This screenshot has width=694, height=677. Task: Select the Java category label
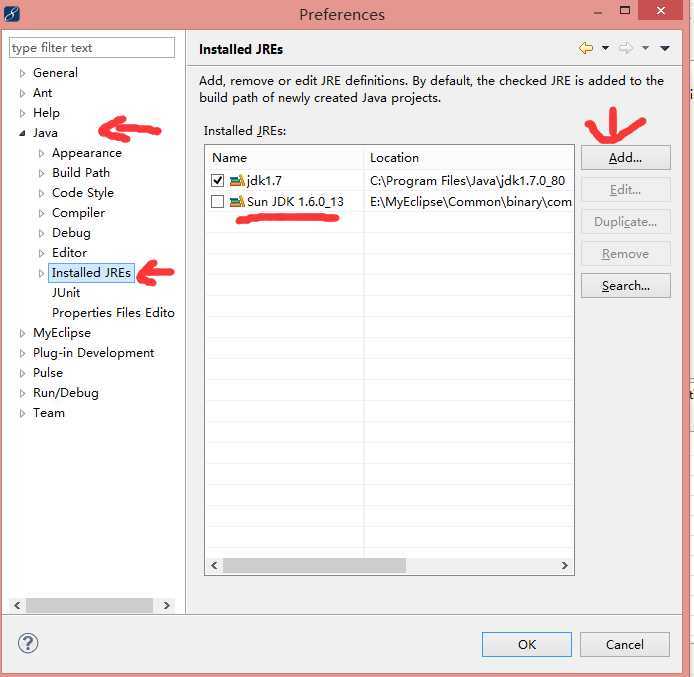click(45, 133)
